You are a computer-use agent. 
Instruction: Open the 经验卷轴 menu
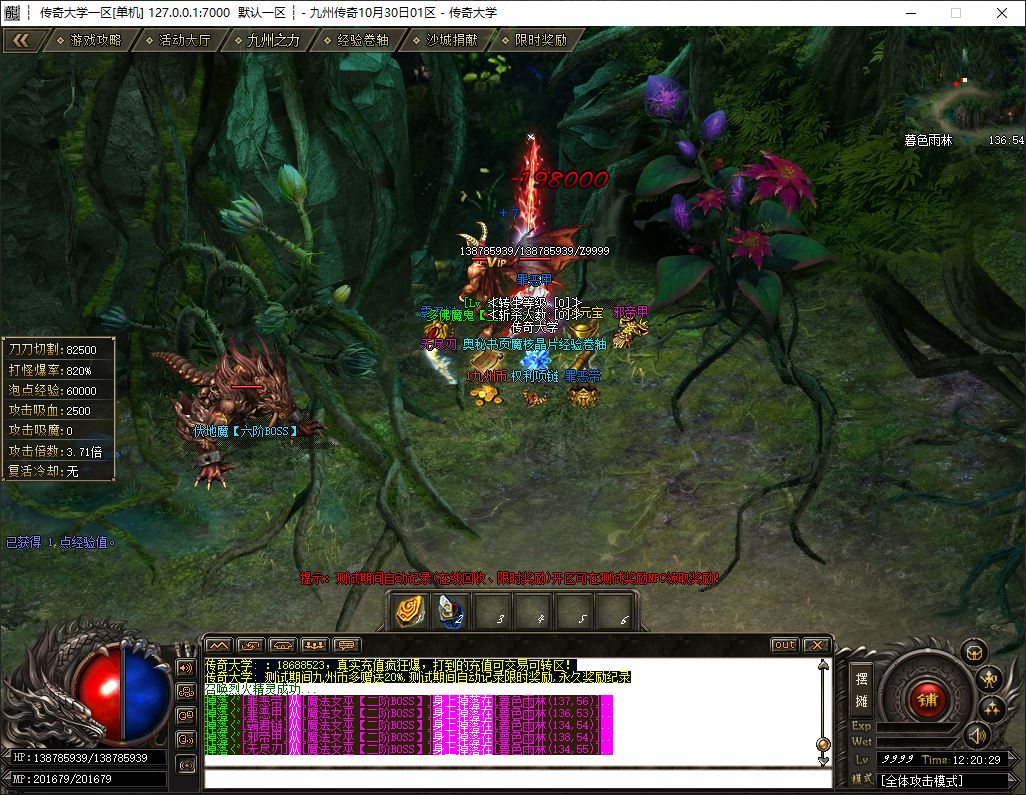(x=356, y=41)
